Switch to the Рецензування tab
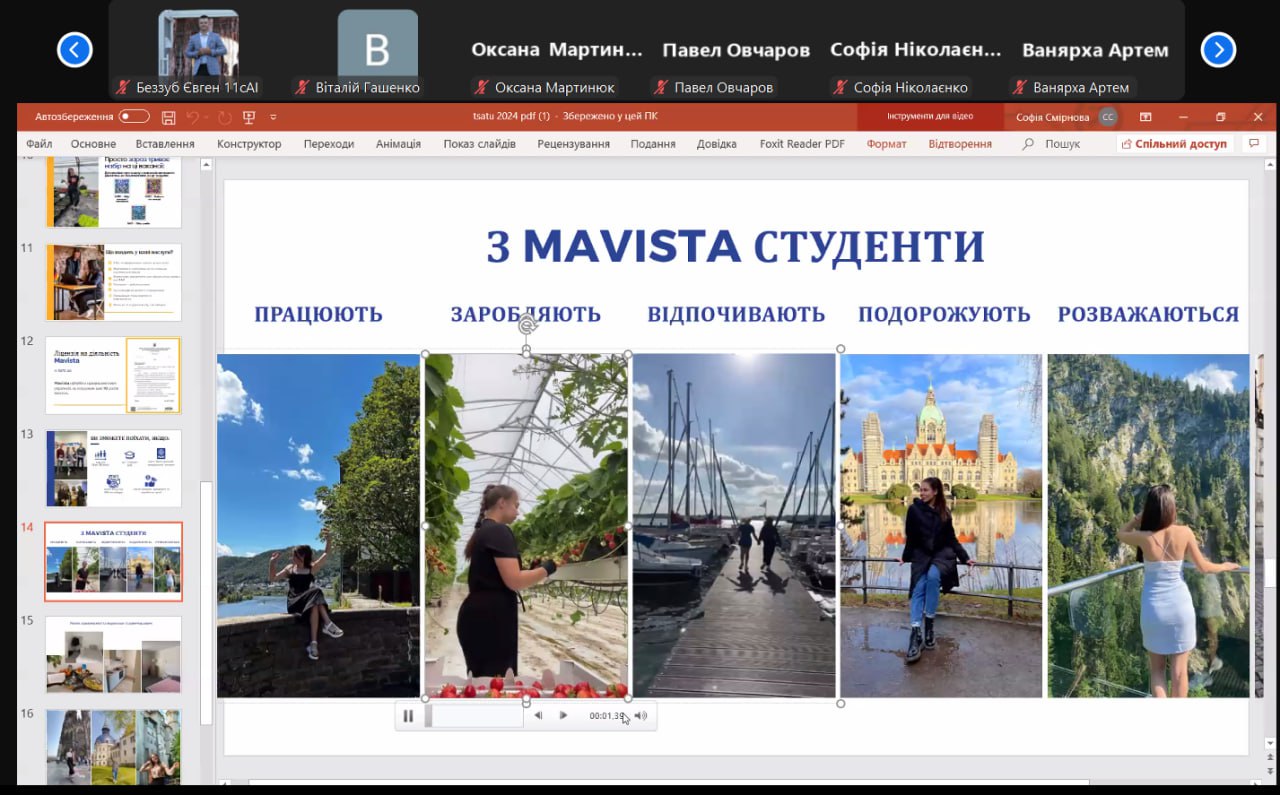Screen dimensions: 1280x795 [573, 144]
